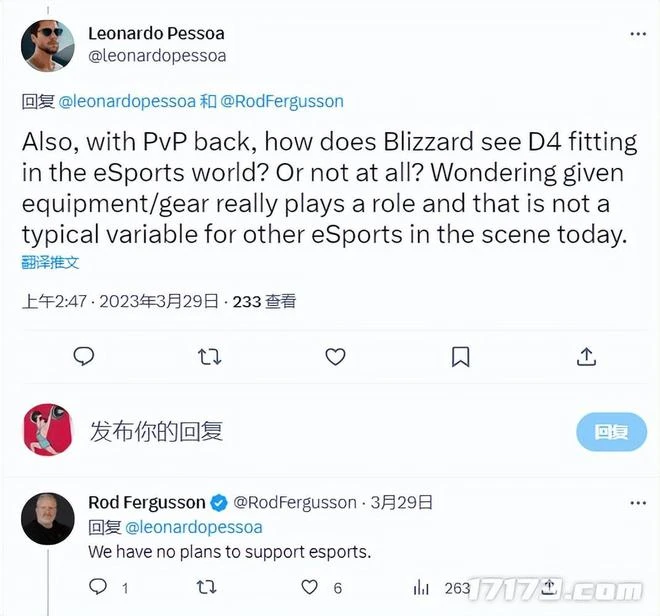View analytics bar chart on Rod Fergusson's reply
Viewport: 660px width, 616px height.
pos(421,587)
